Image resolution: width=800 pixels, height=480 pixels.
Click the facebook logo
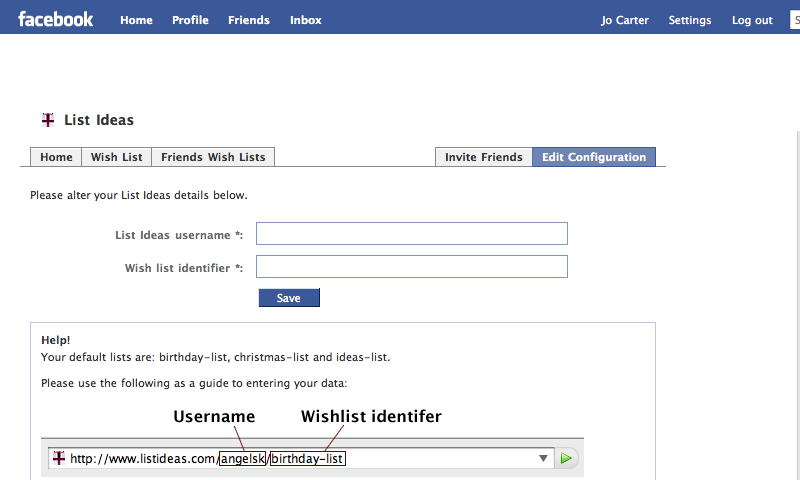pos(56,19)
